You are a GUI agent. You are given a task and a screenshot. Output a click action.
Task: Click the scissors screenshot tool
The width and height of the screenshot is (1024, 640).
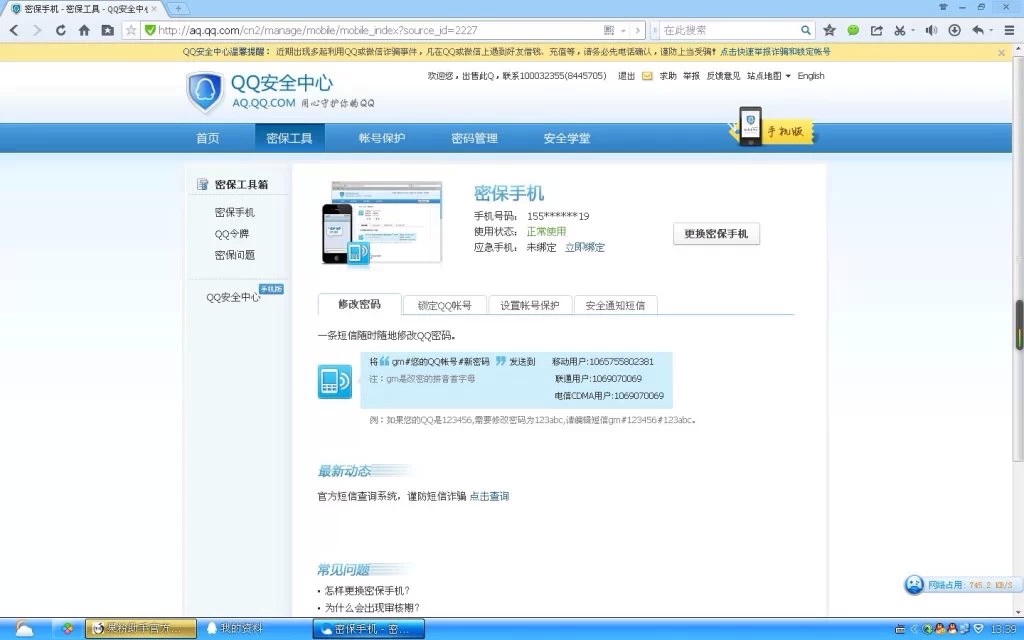click(x=900, y=30)
